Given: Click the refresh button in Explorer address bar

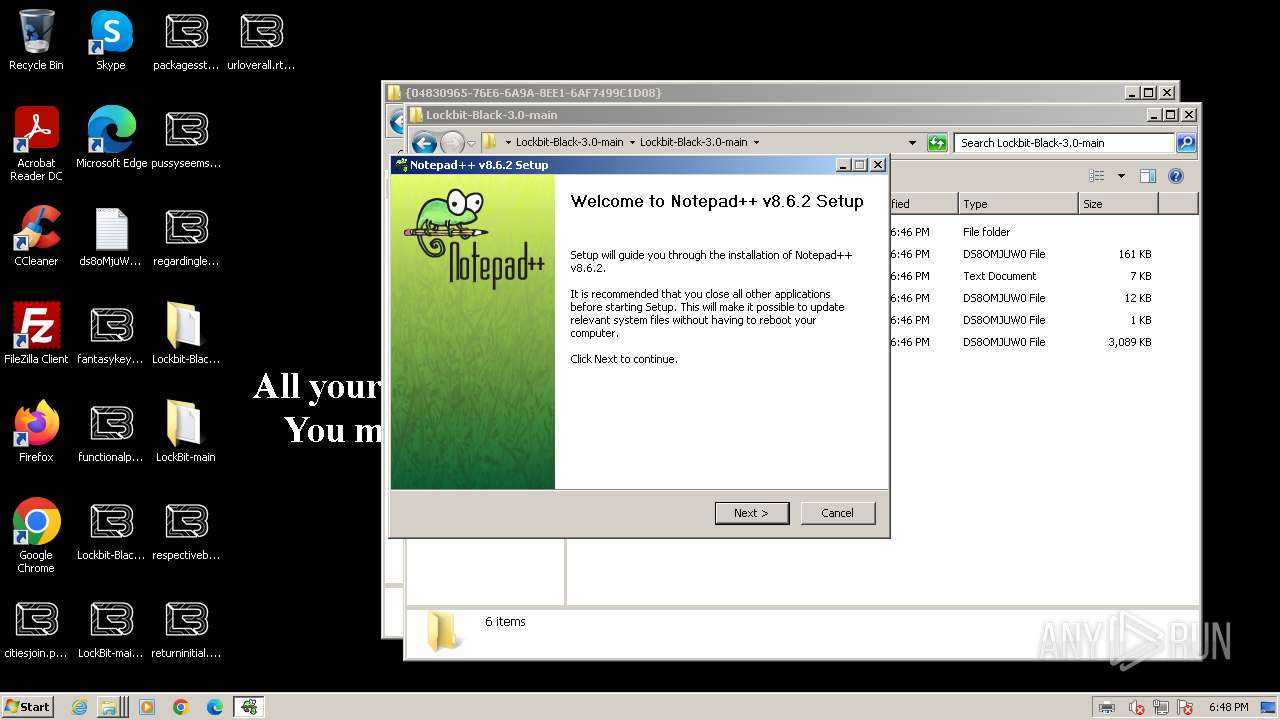Looking at the screenshot, I should tap(937, 143).
